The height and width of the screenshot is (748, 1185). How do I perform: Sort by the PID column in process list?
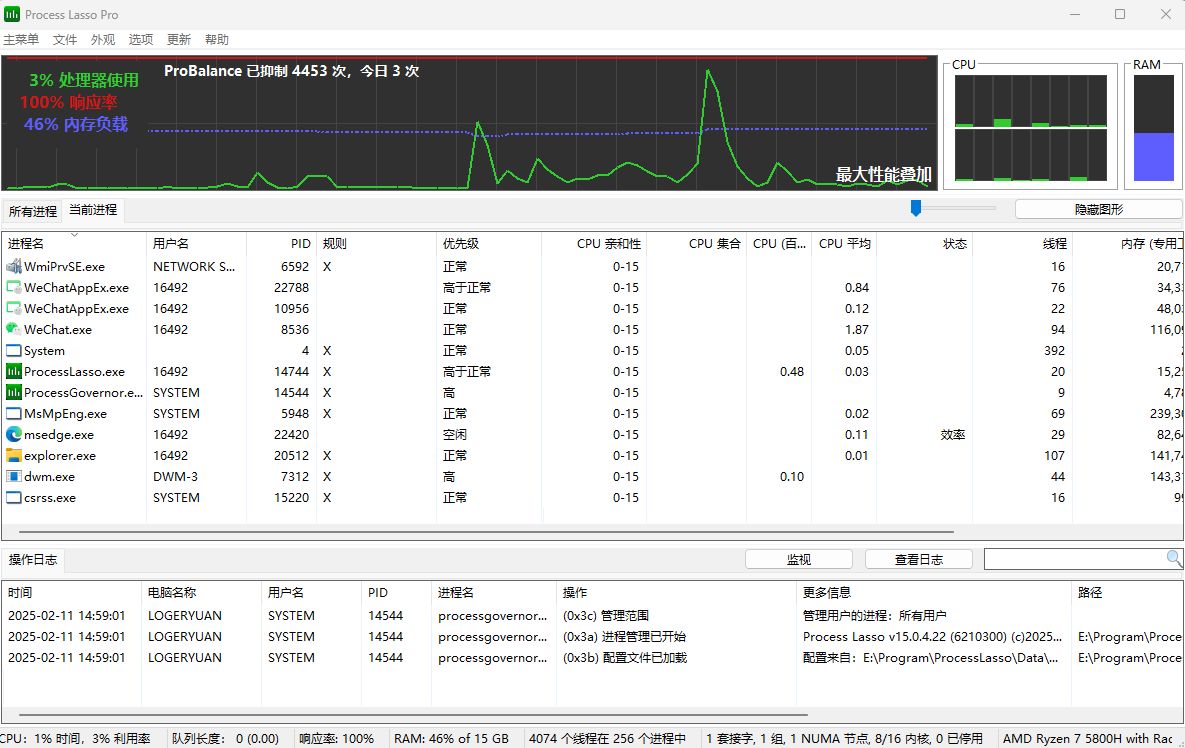click(281, 243)
